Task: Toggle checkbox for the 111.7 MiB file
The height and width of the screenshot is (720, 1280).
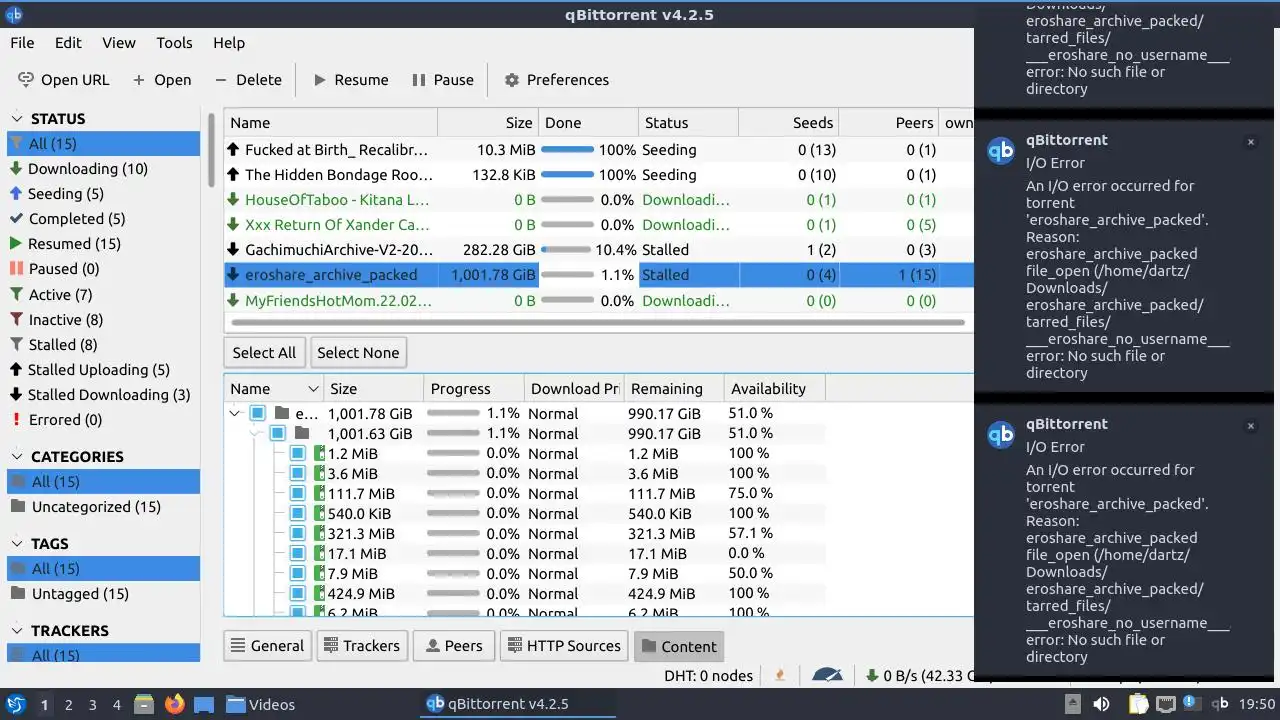Action: pyautogui.click(x=297, y=493)
